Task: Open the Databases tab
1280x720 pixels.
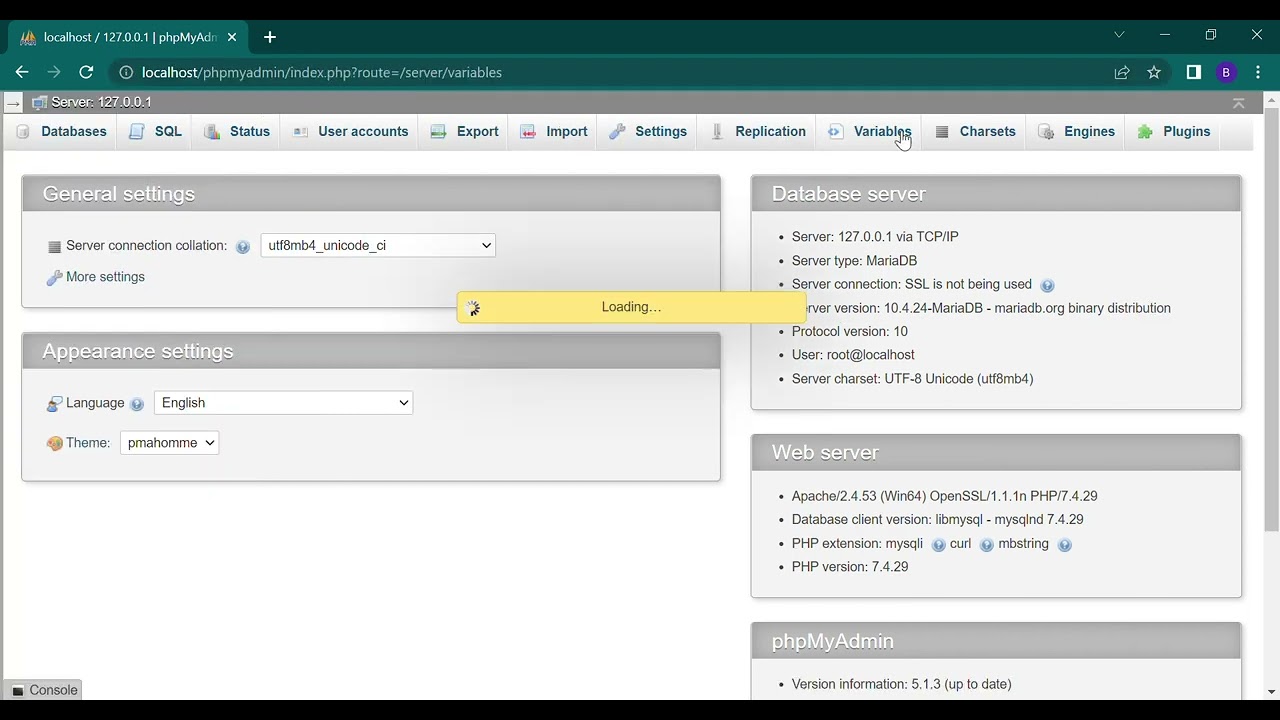Action: pos(62,132)
